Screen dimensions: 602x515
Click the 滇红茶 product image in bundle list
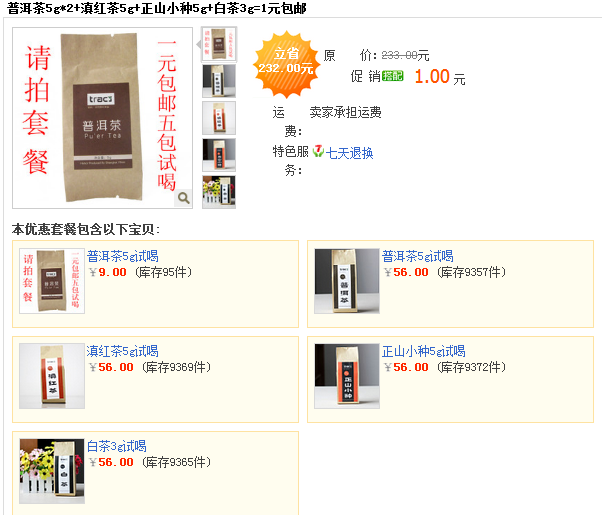point(52,376)
